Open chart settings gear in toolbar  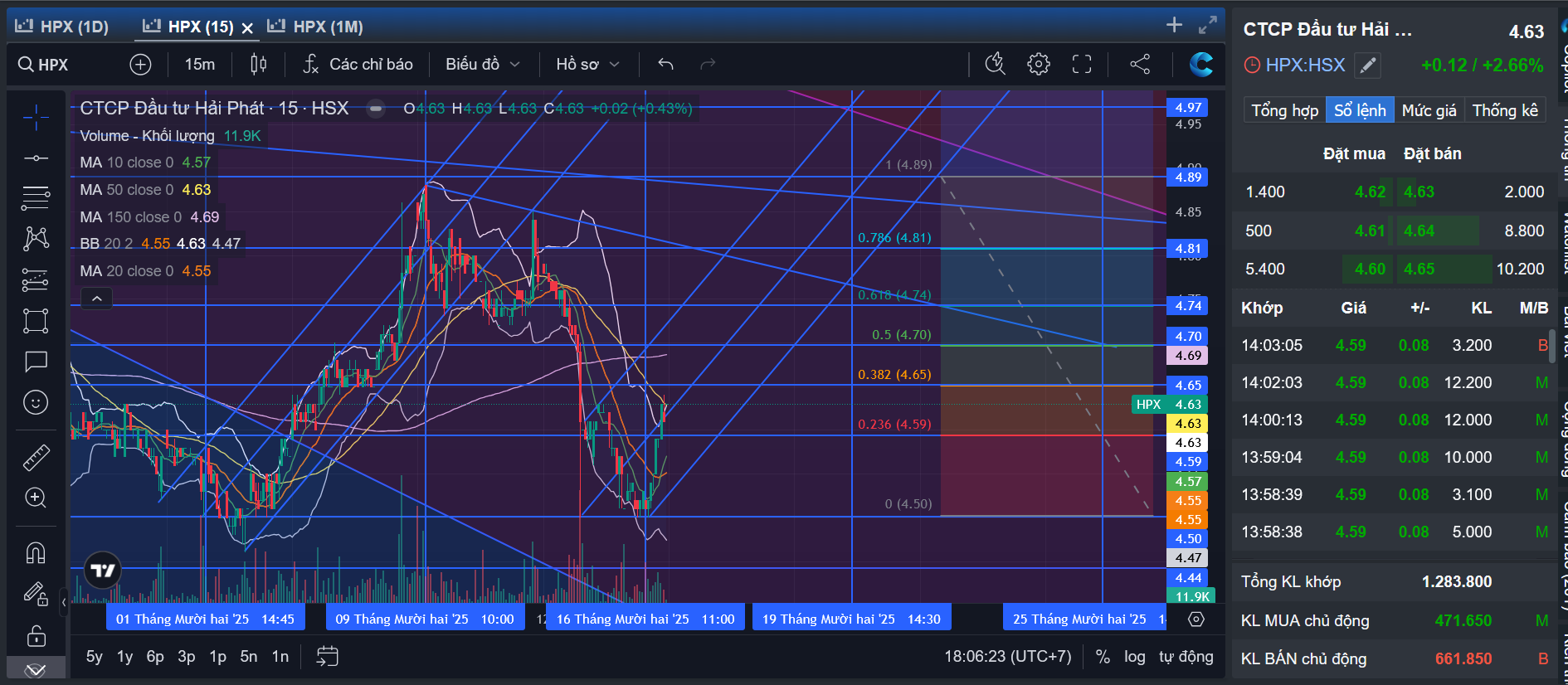[x=1039, y=65]
